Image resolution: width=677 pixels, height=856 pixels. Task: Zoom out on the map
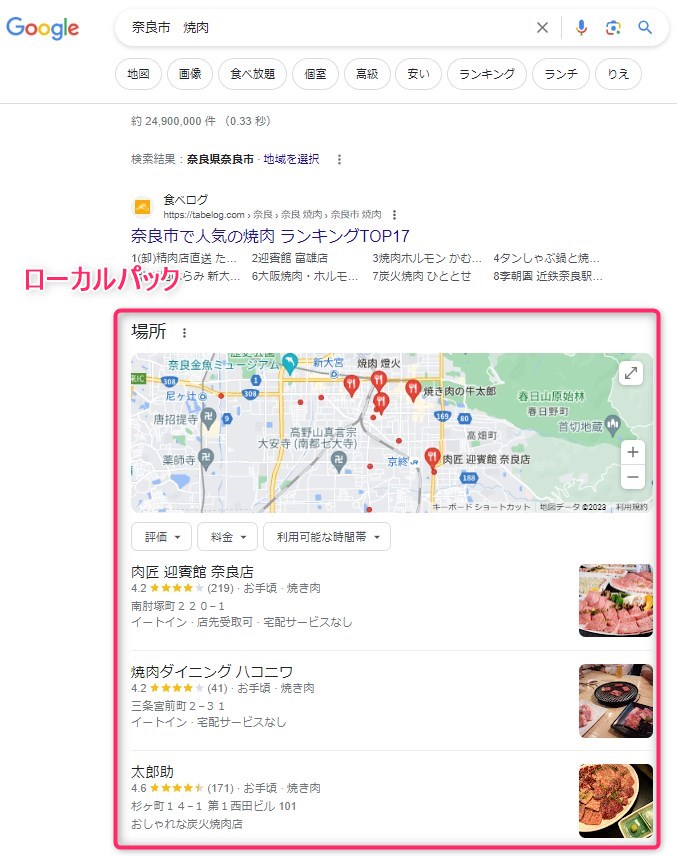coord(633,477)
